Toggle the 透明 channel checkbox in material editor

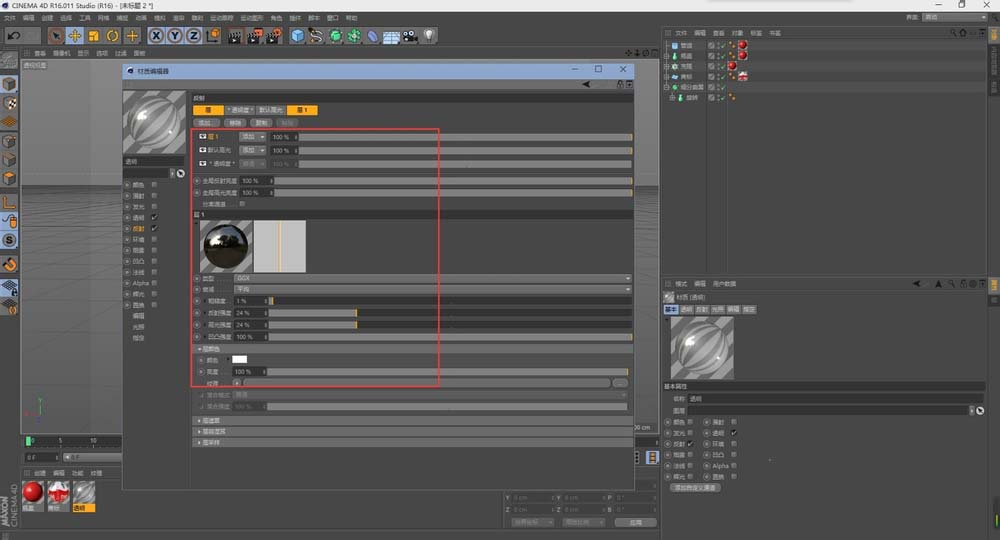[x=154, y=217]
